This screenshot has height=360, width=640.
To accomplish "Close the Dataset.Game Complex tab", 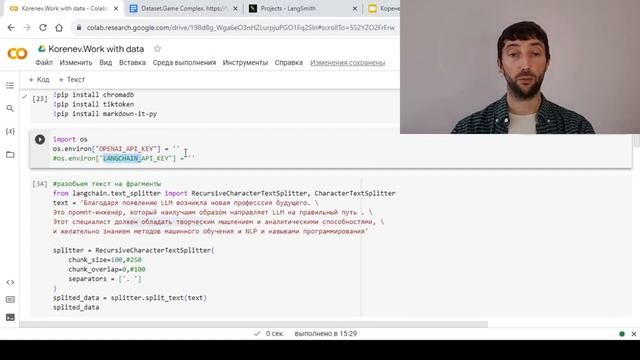I will [235, 8].
